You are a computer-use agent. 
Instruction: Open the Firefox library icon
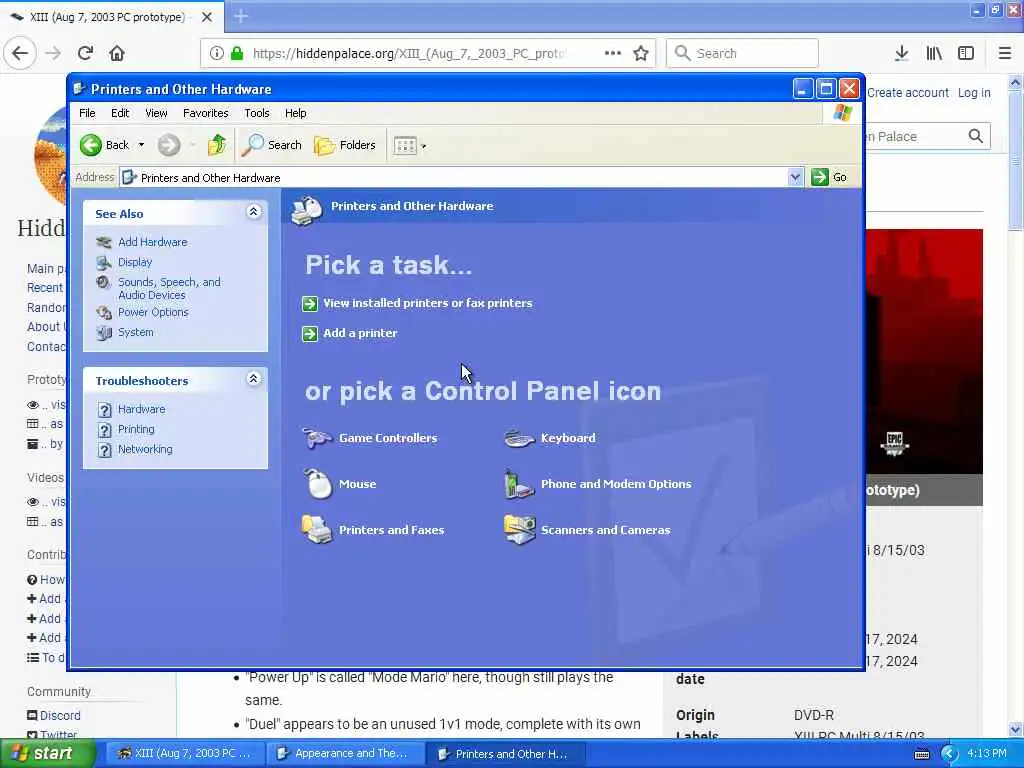[934, 54]
